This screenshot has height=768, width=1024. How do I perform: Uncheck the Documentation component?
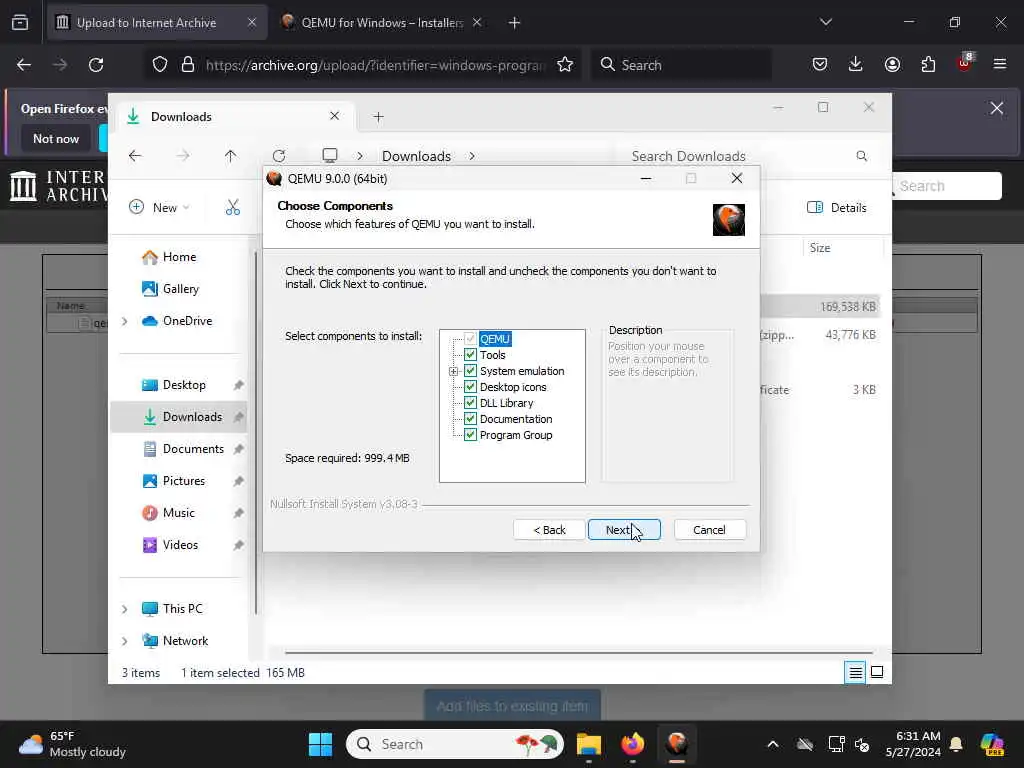click(470, 419)
